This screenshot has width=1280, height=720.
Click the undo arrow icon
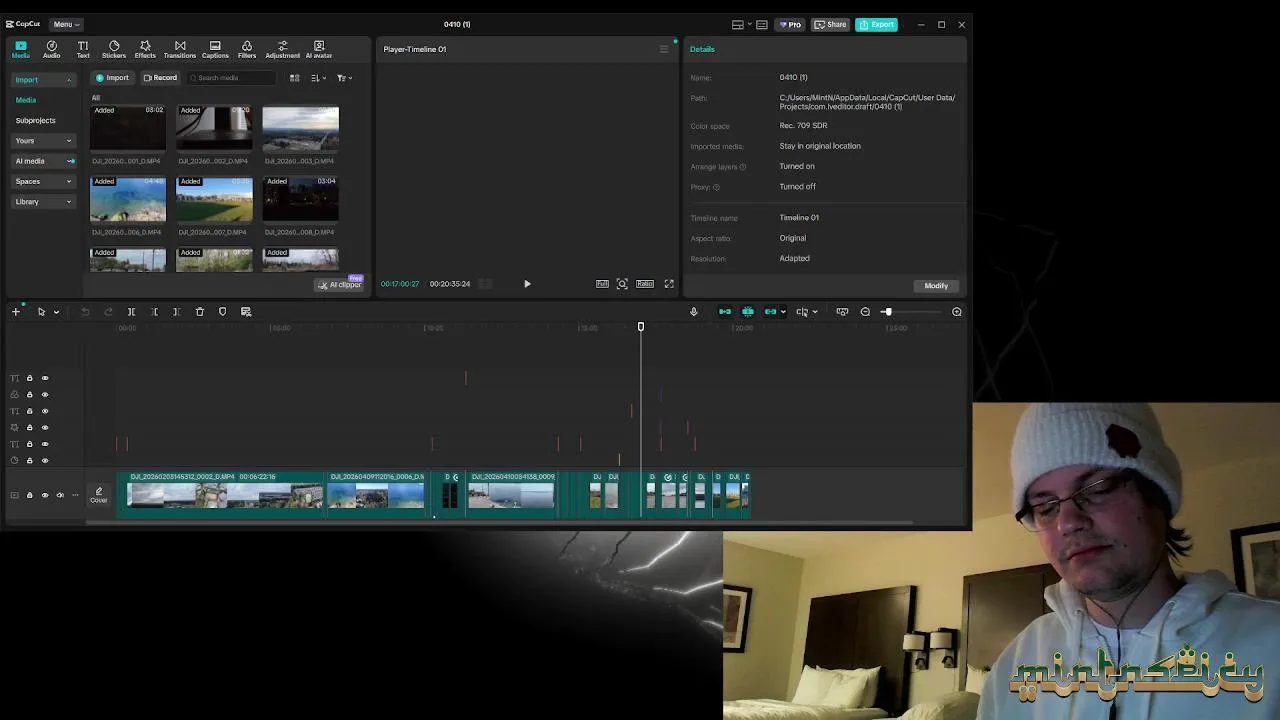(x=85, y=312)
